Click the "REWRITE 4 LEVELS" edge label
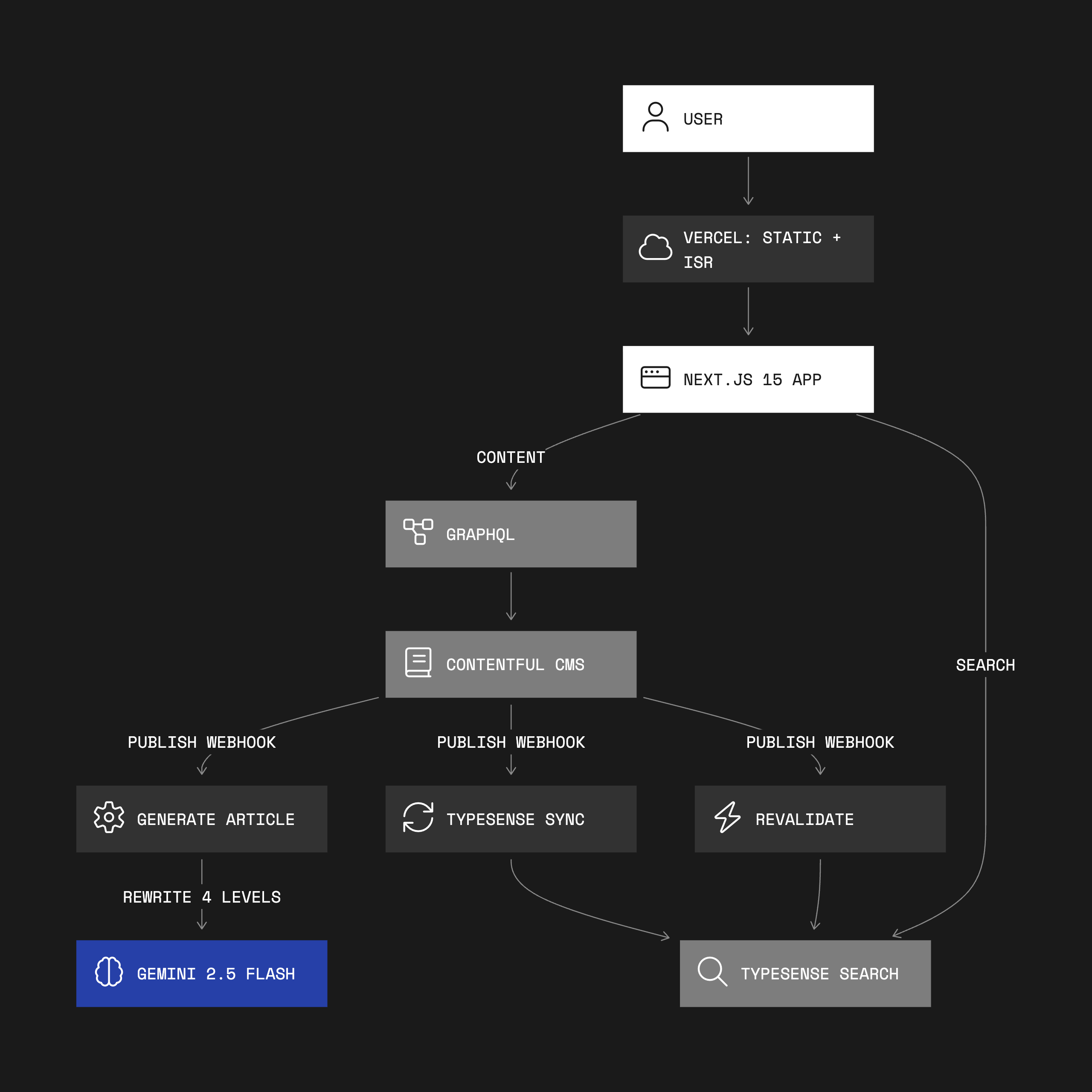This screenshot has width=1092, height=1092. (x=202, y=897)
